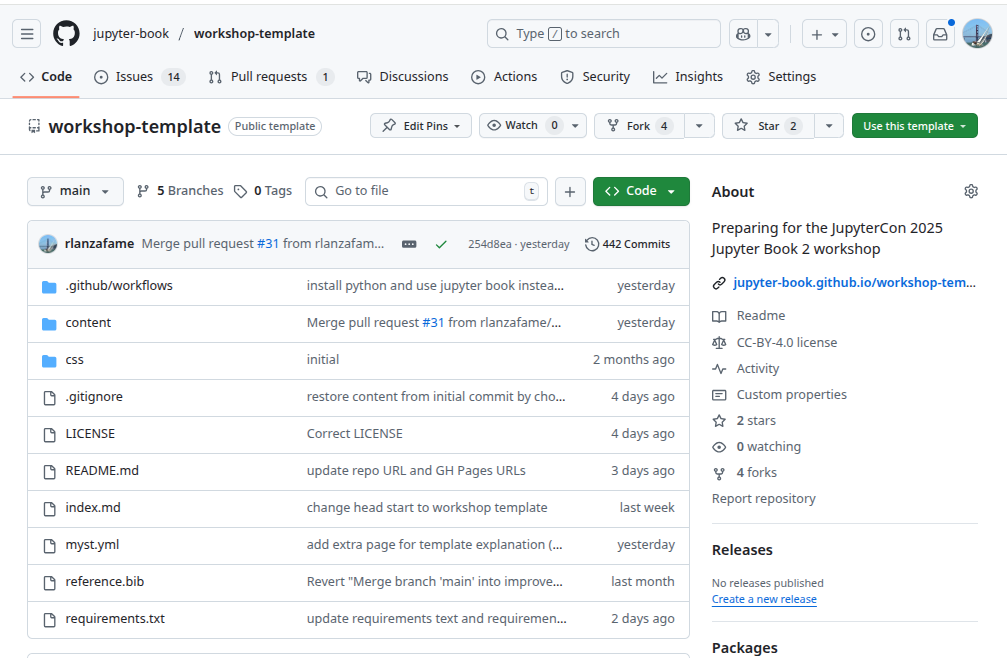Open the notifications inbox icon
The width and height of the screenshot is (1007, 658).
pos(940,34)
